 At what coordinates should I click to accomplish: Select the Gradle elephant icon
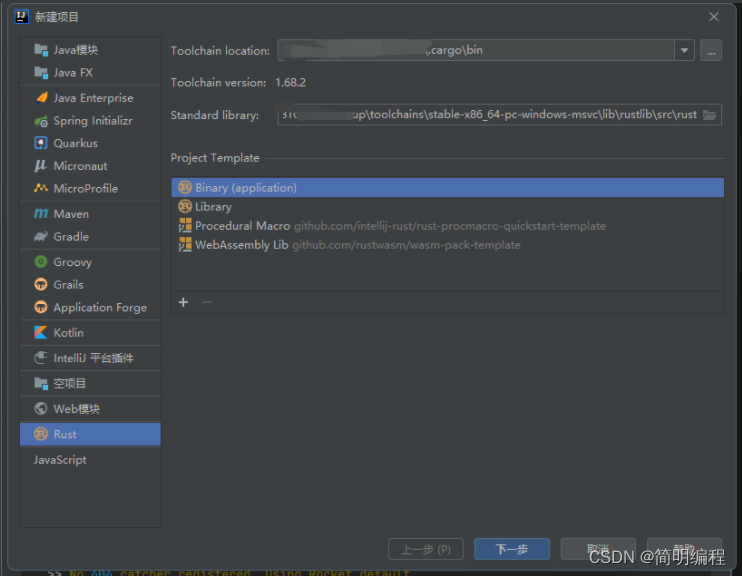click(x=41, y=236)
